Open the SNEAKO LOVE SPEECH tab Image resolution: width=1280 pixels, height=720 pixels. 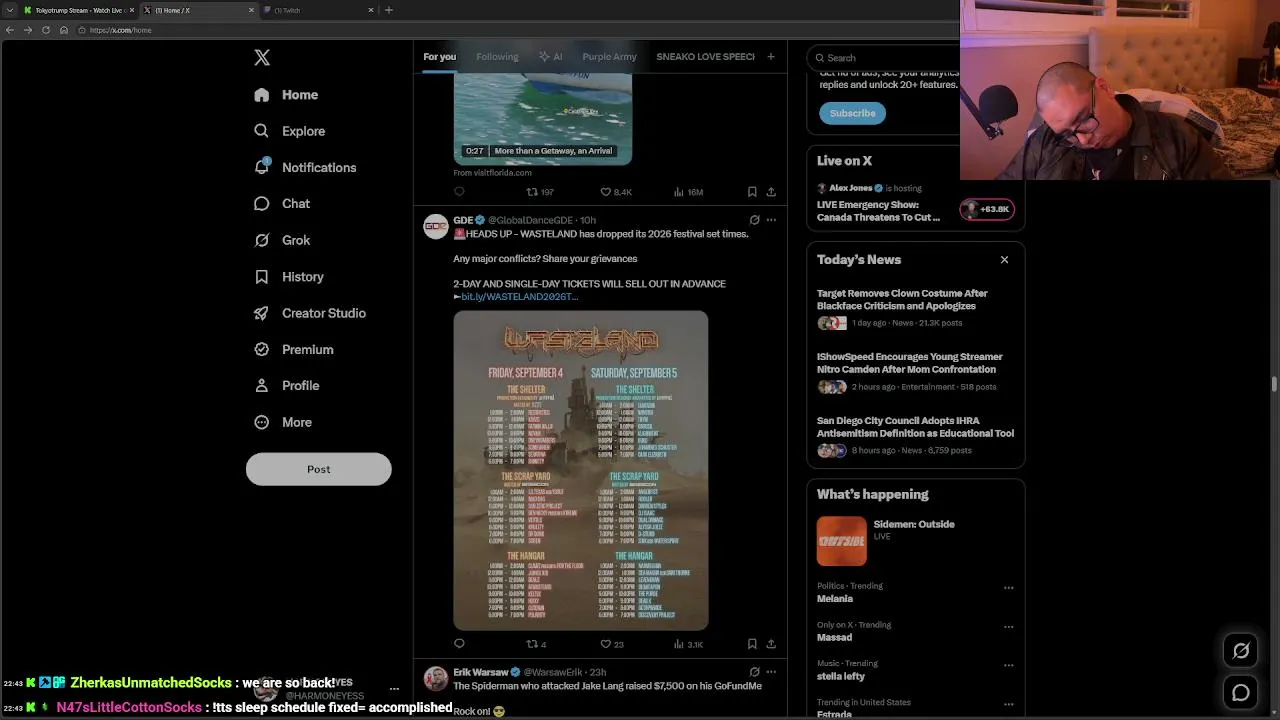tap(705, 57)
